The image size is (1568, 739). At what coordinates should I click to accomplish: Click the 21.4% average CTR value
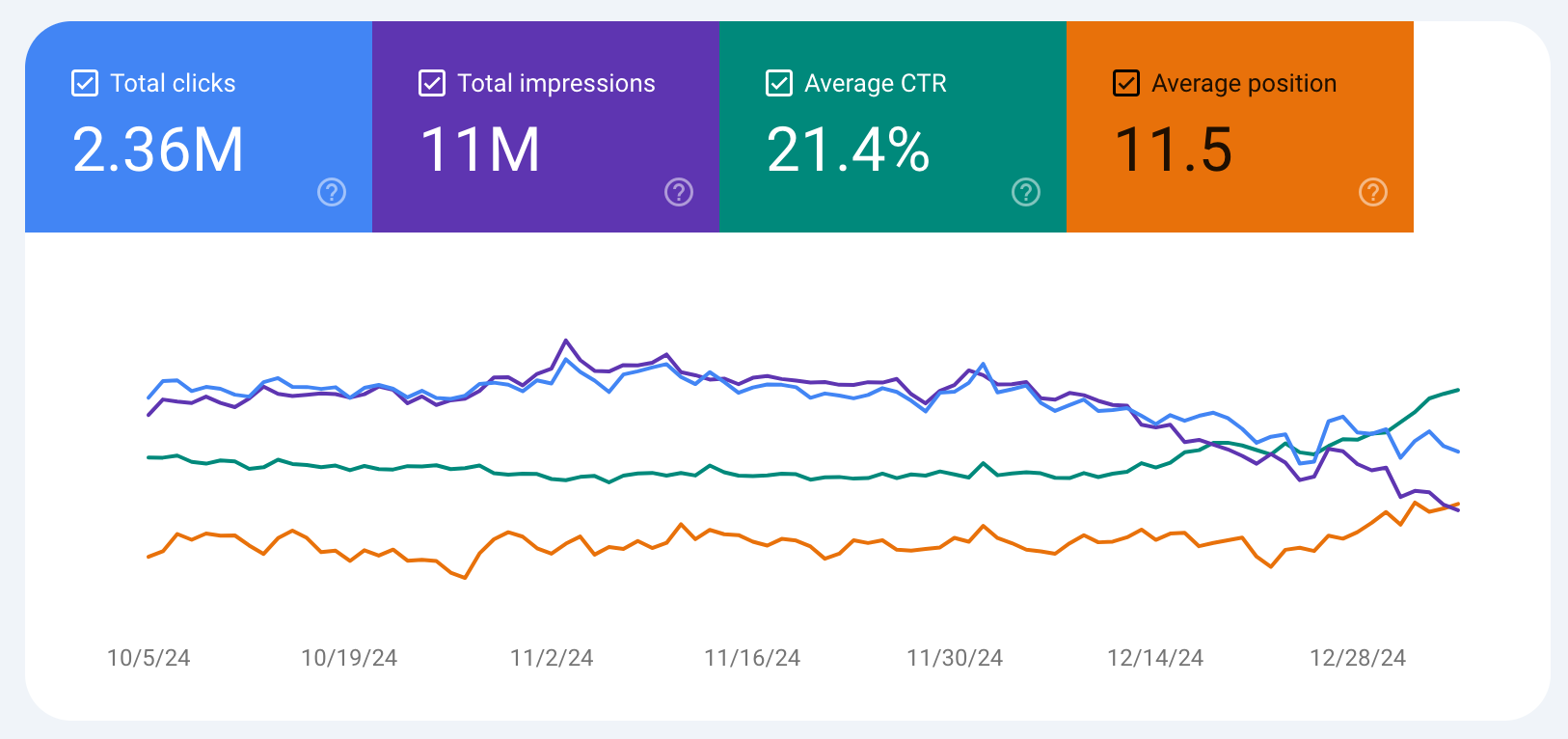point(849,150)
